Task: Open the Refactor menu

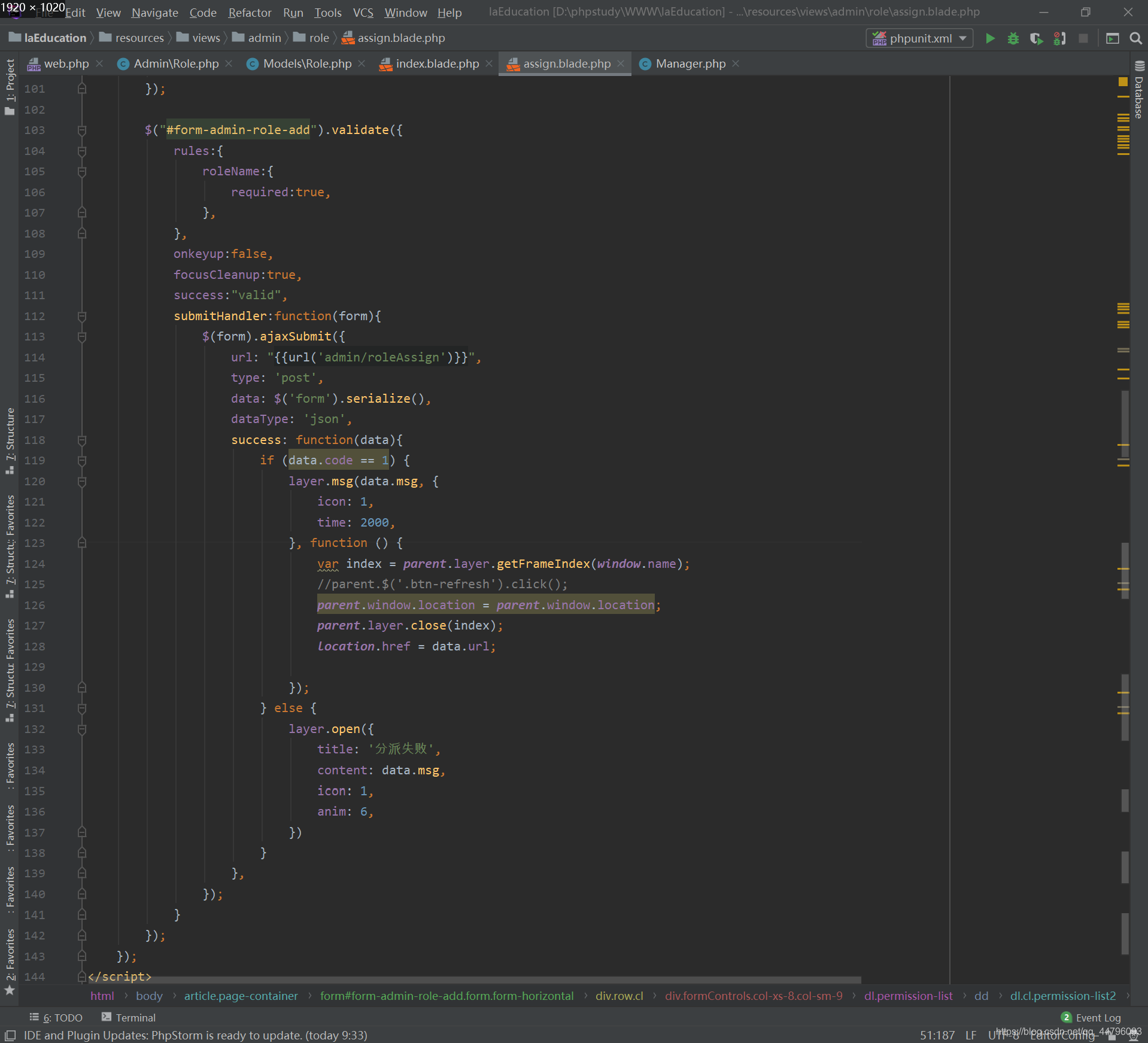Action: (x=250, y=13)
